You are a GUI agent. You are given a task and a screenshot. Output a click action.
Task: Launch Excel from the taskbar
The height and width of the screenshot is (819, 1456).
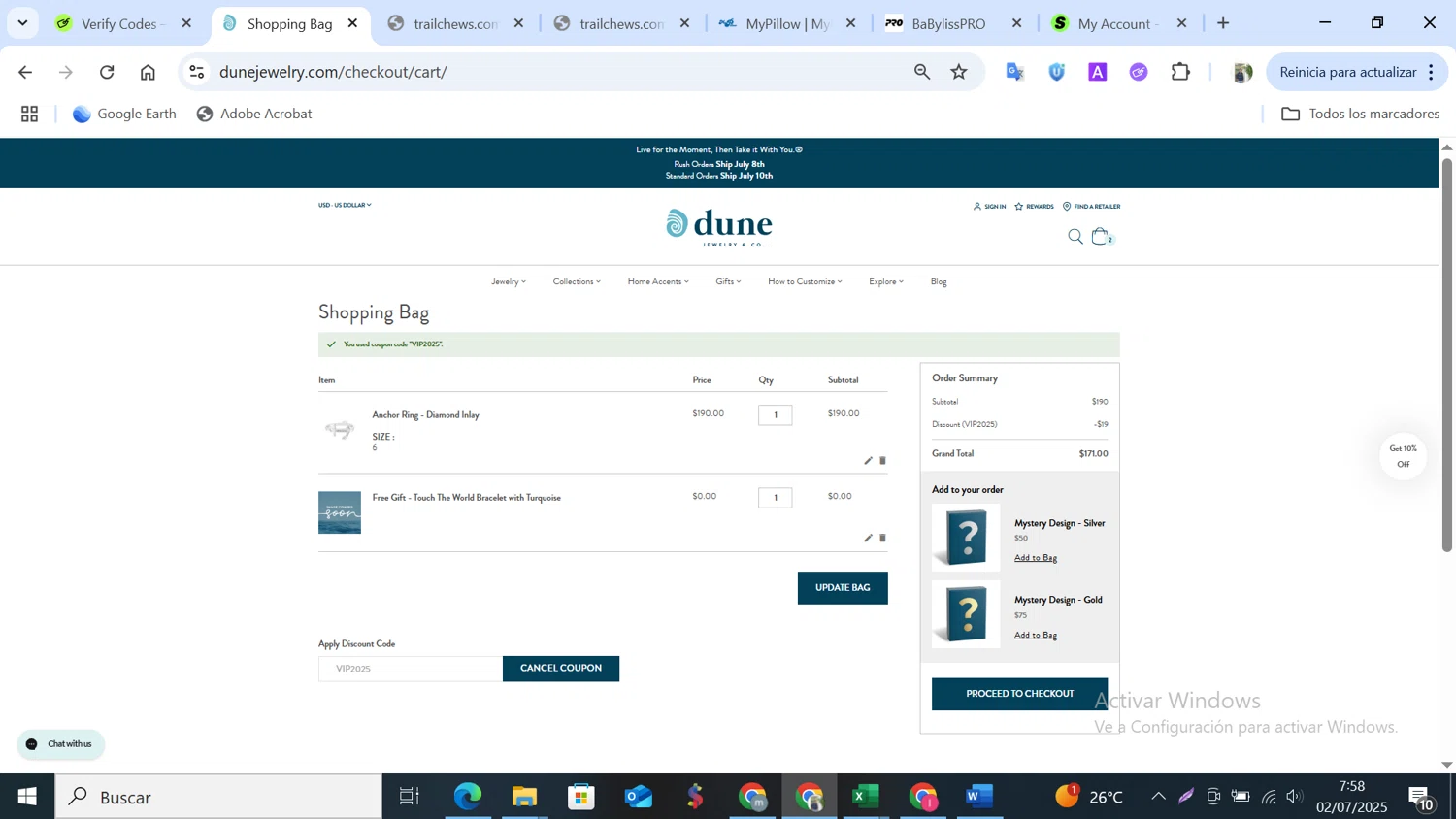click(865, 797)
